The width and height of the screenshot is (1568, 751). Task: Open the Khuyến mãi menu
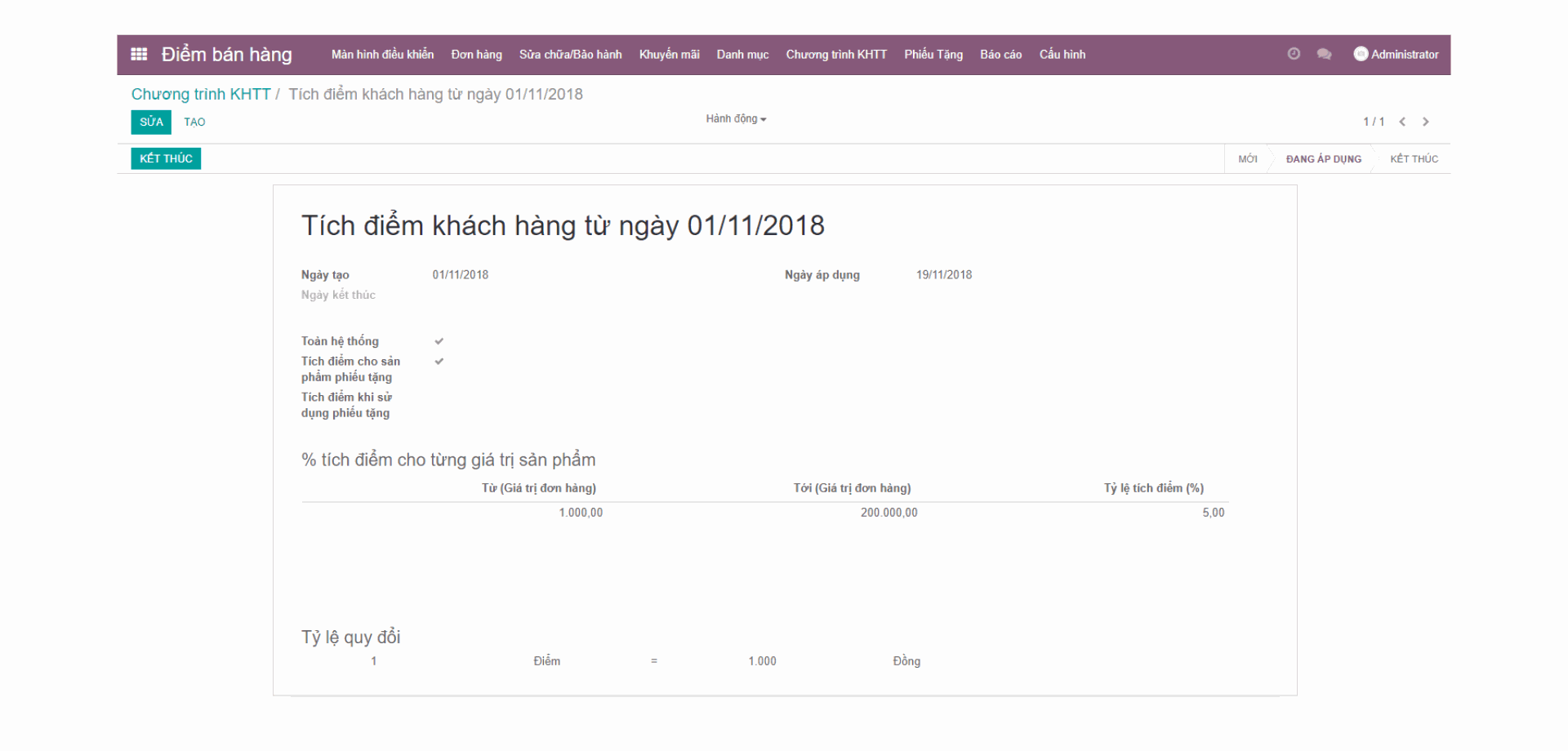click(x=668, y=54)
